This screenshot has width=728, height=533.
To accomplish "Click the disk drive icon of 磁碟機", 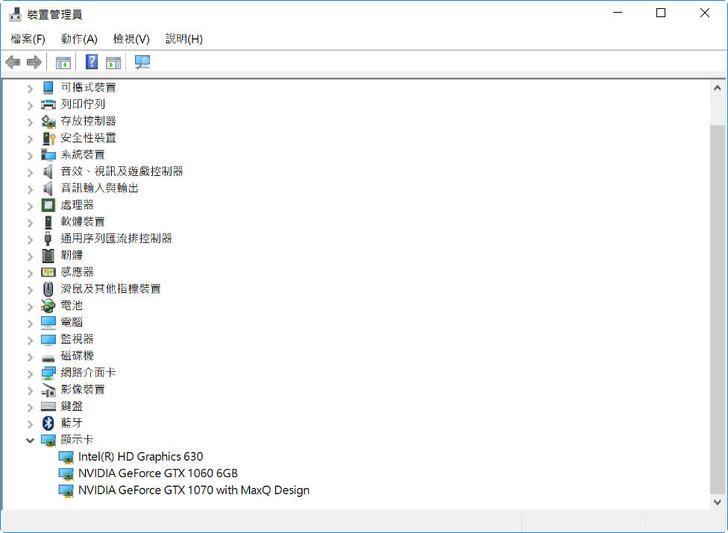I will 48,358.
